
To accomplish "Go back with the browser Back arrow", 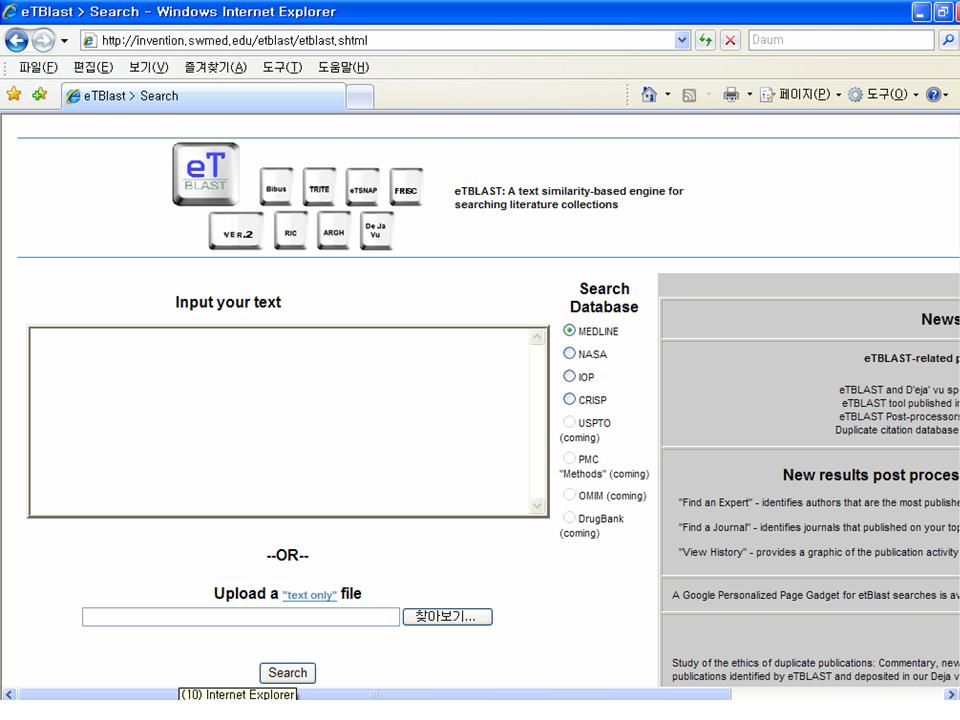I will (x=17, y=40).
